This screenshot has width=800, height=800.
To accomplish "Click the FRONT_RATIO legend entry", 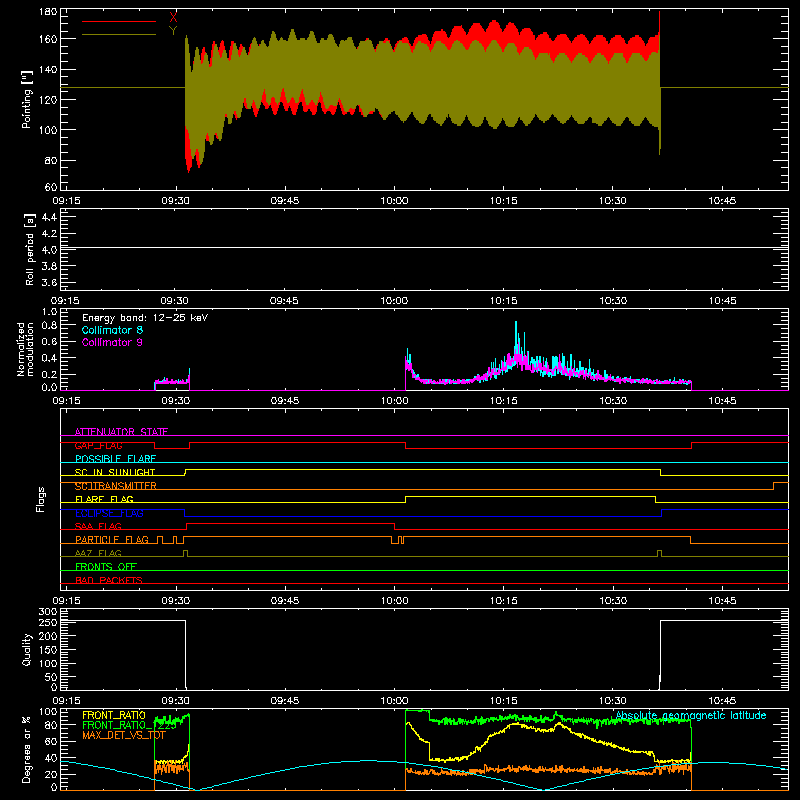I will click(114, 715).
